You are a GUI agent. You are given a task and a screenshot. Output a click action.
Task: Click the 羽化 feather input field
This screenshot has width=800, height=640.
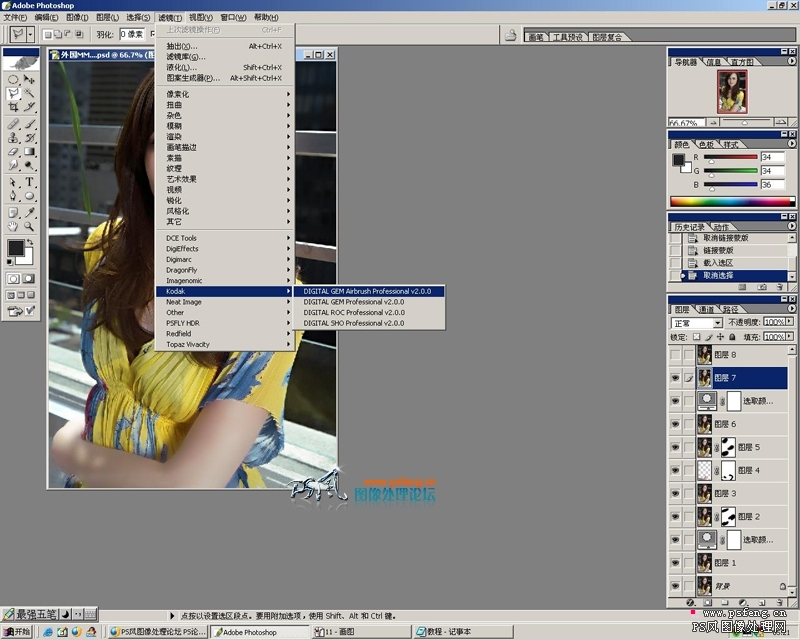pyautogui.click(x=132, y=35)
